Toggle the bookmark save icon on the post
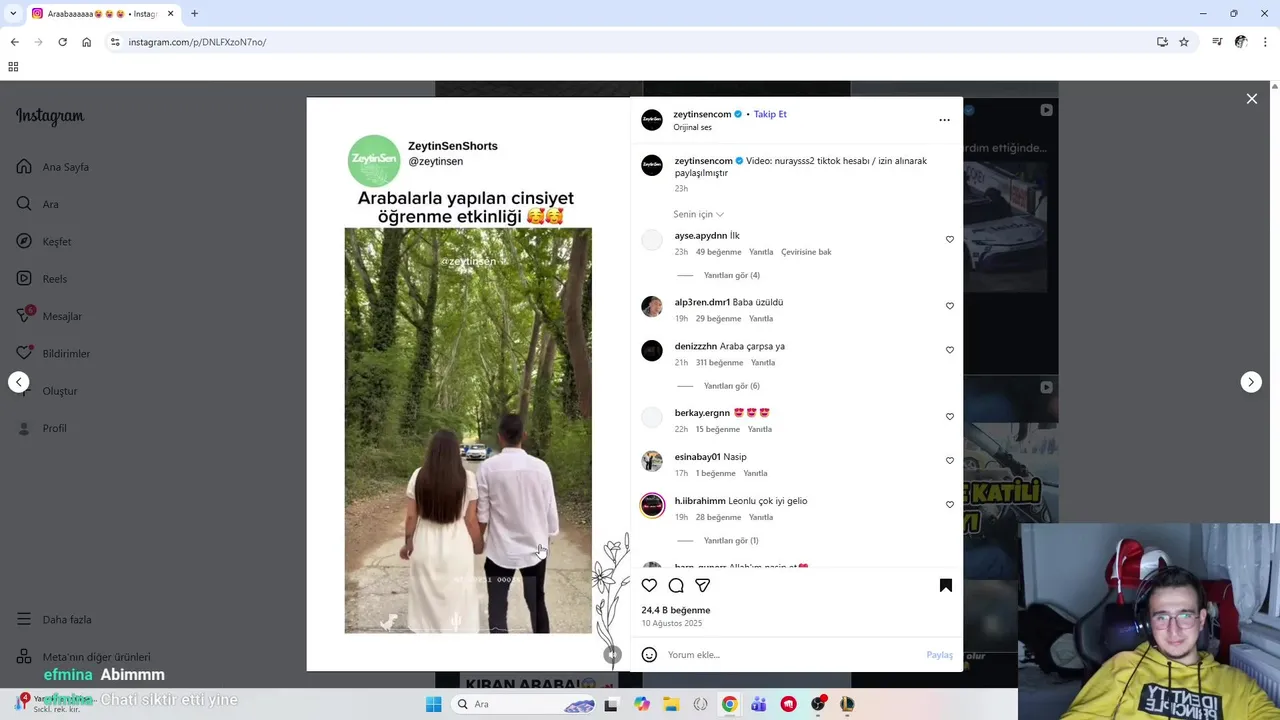The height and width of the screenshot is (720, 1280). [x=945, y=585]
